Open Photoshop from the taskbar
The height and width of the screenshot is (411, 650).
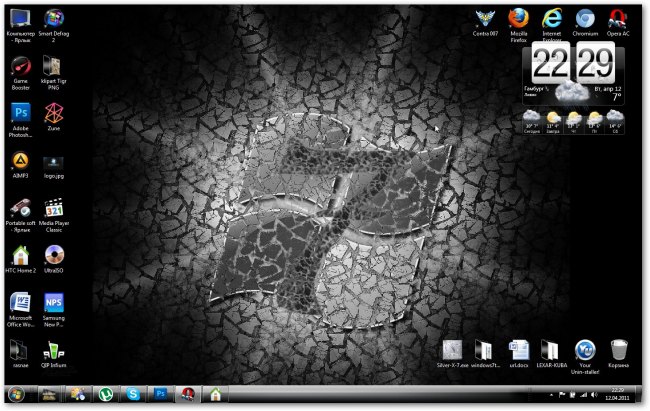pyautogui.click(x=160, y=394)
